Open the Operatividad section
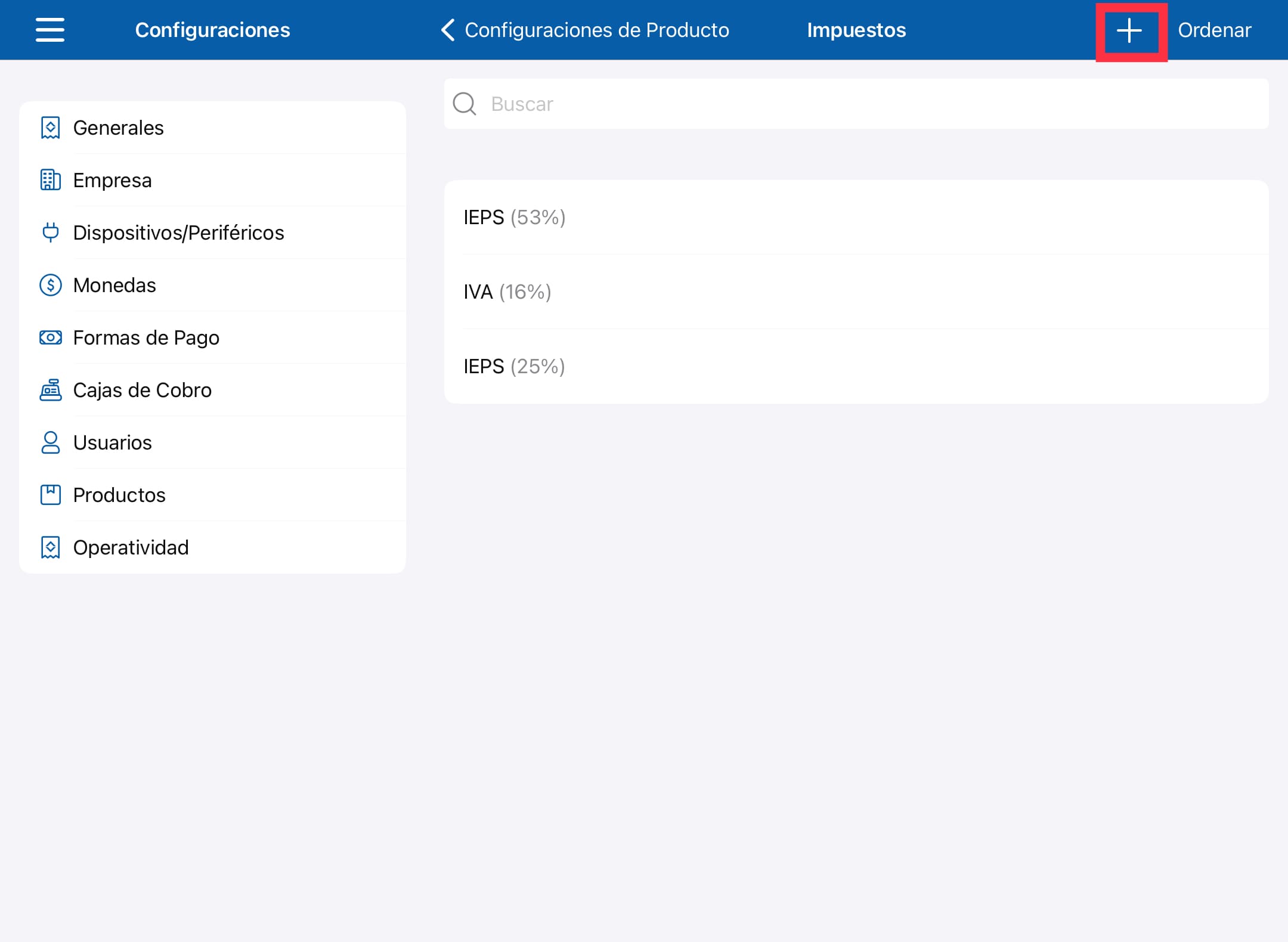The width and height of the screenshot is (1288, 942). [213, 547]
